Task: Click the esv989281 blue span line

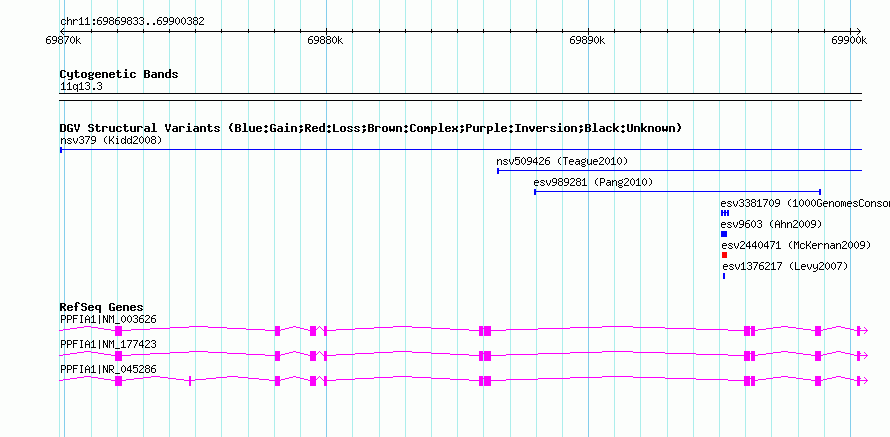Action: click(678, 192)
